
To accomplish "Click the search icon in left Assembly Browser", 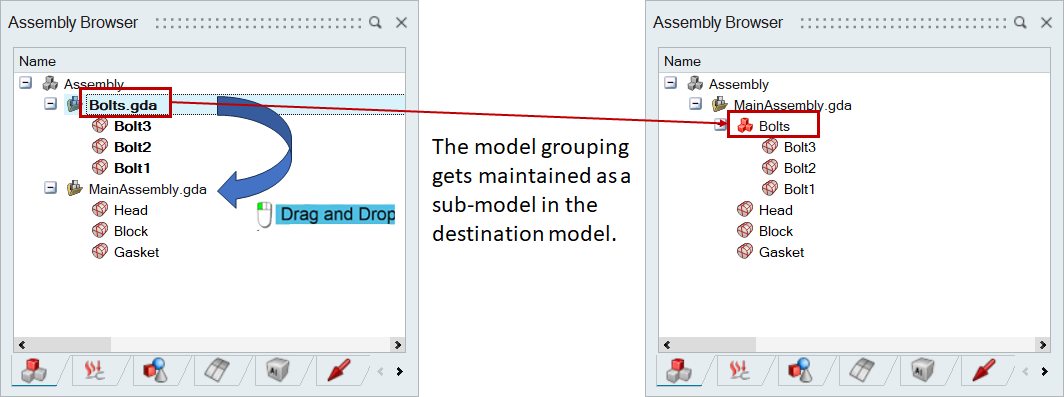I will (x=375, y=22).
